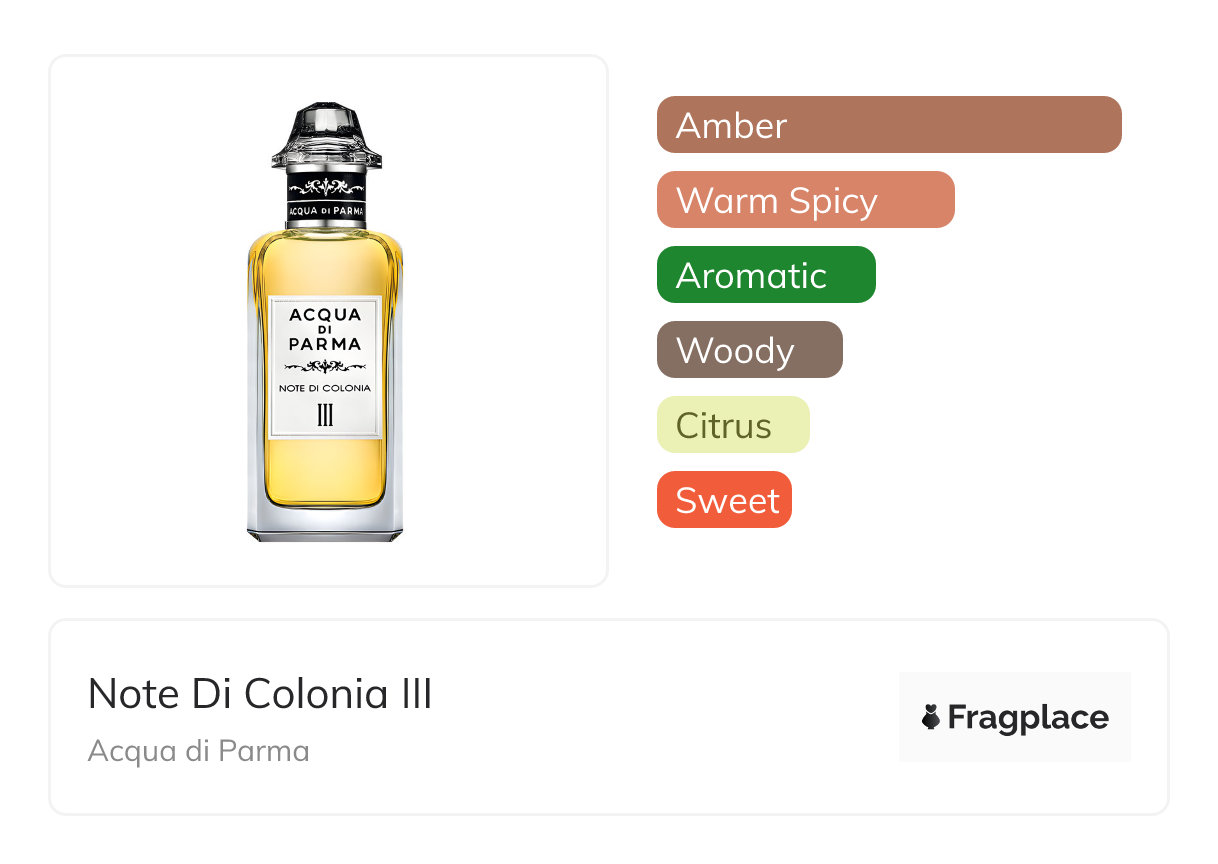1218x864 pixels.
Task: Click the pale yellow Citrus accord
Action: [732, 425]
